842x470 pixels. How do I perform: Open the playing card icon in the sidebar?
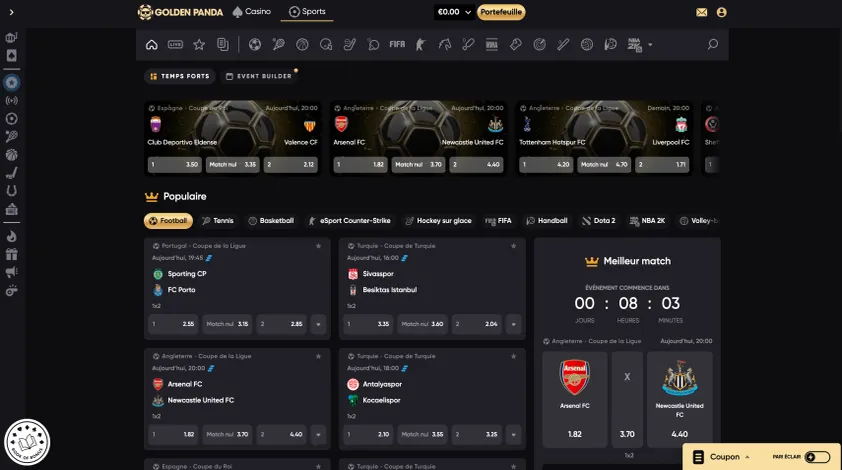(11, 55)
